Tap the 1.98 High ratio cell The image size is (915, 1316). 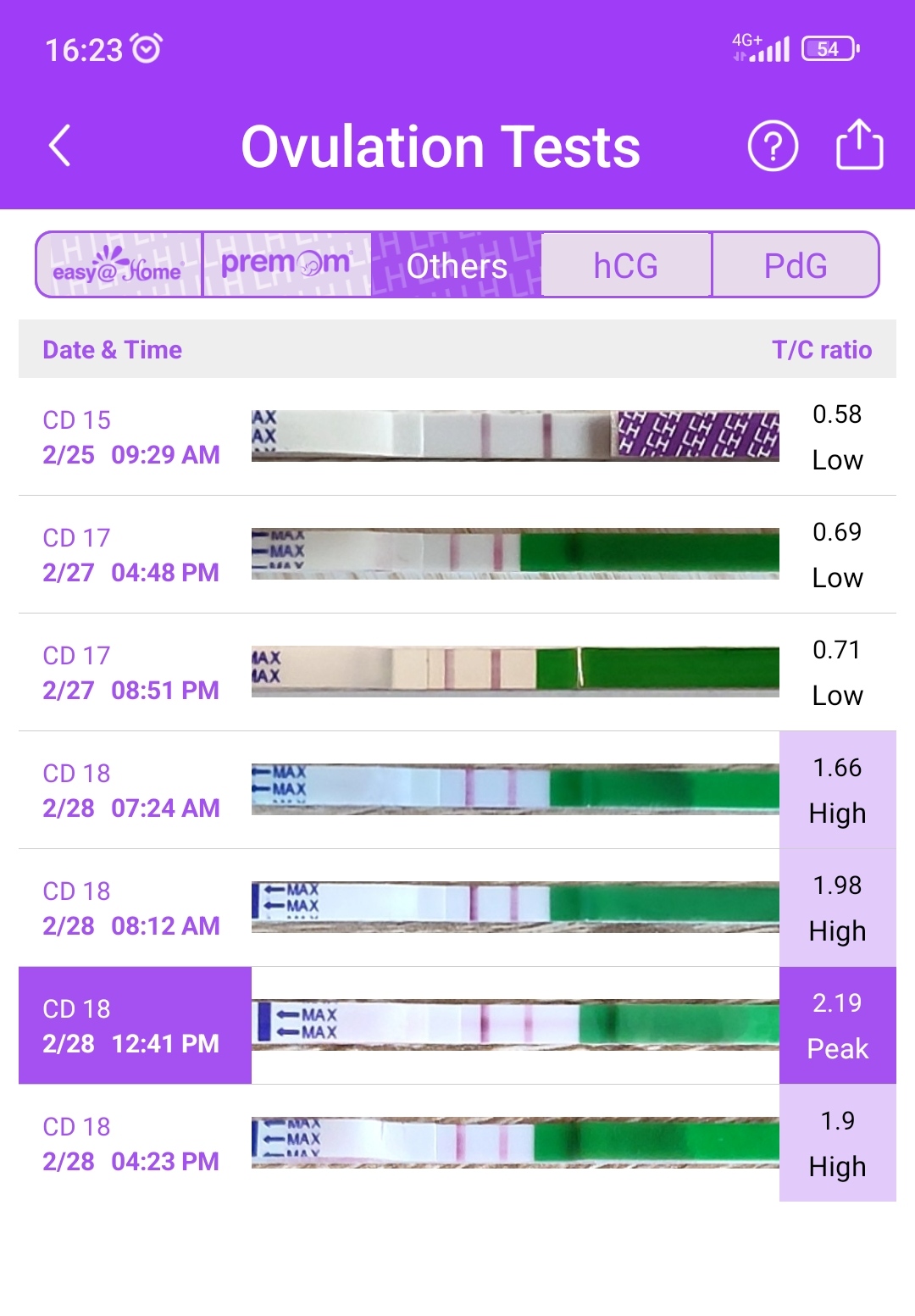click(837, 908)
